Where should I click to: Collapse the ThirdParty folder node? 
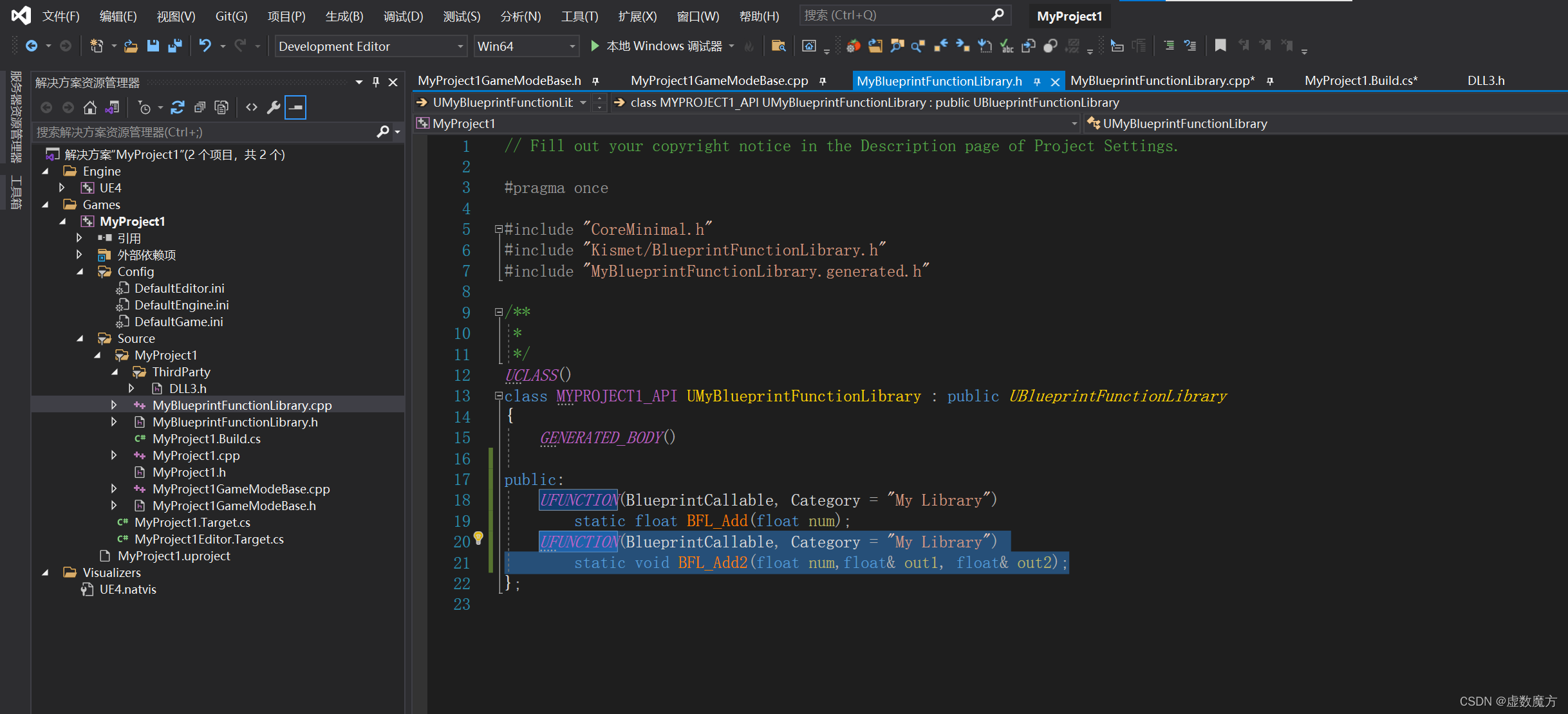pyautogui.click(x=115, y=372)
